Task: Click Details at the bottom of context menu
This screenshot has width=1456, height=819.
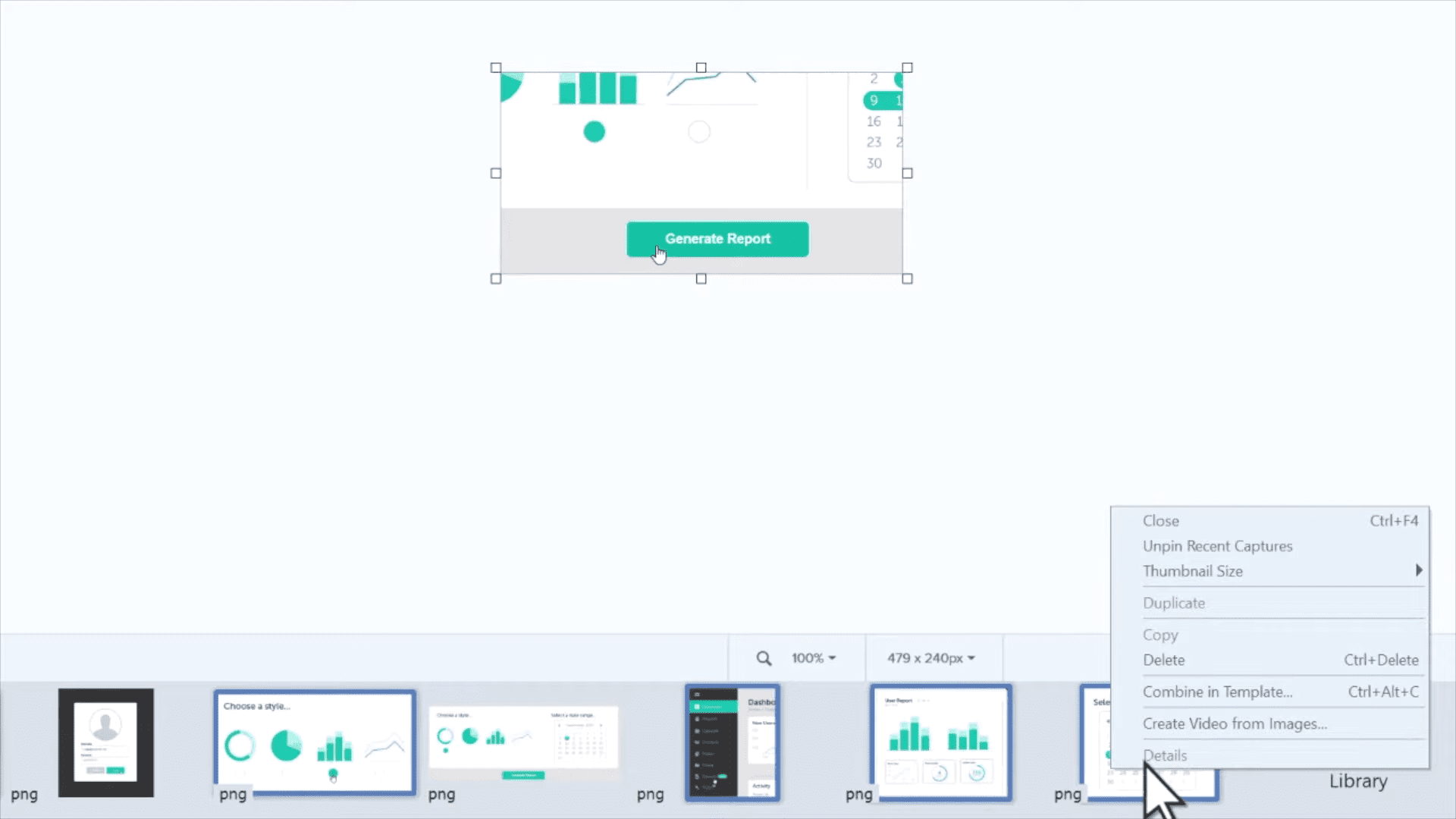Action: [x=1164, y=755]
